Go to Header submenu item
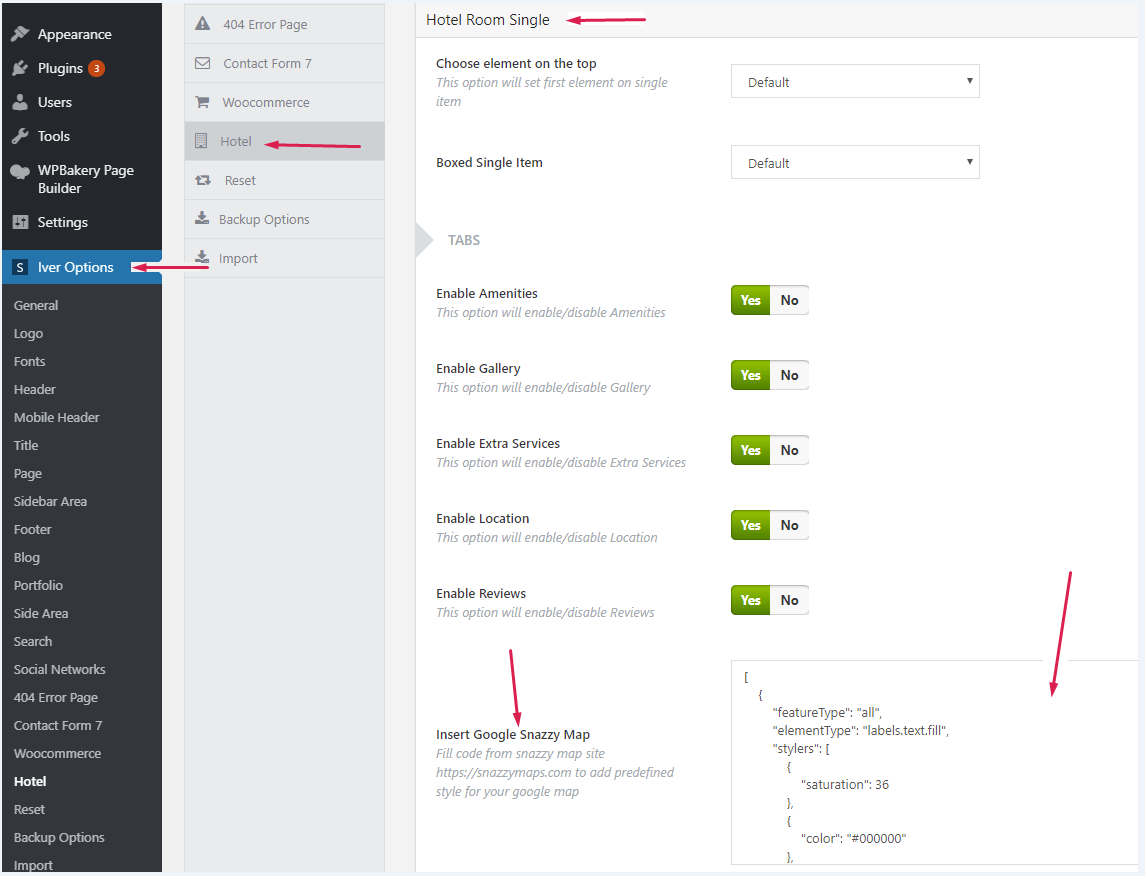This screenshot has width=1145, height=876. click(x=34, y=389)
